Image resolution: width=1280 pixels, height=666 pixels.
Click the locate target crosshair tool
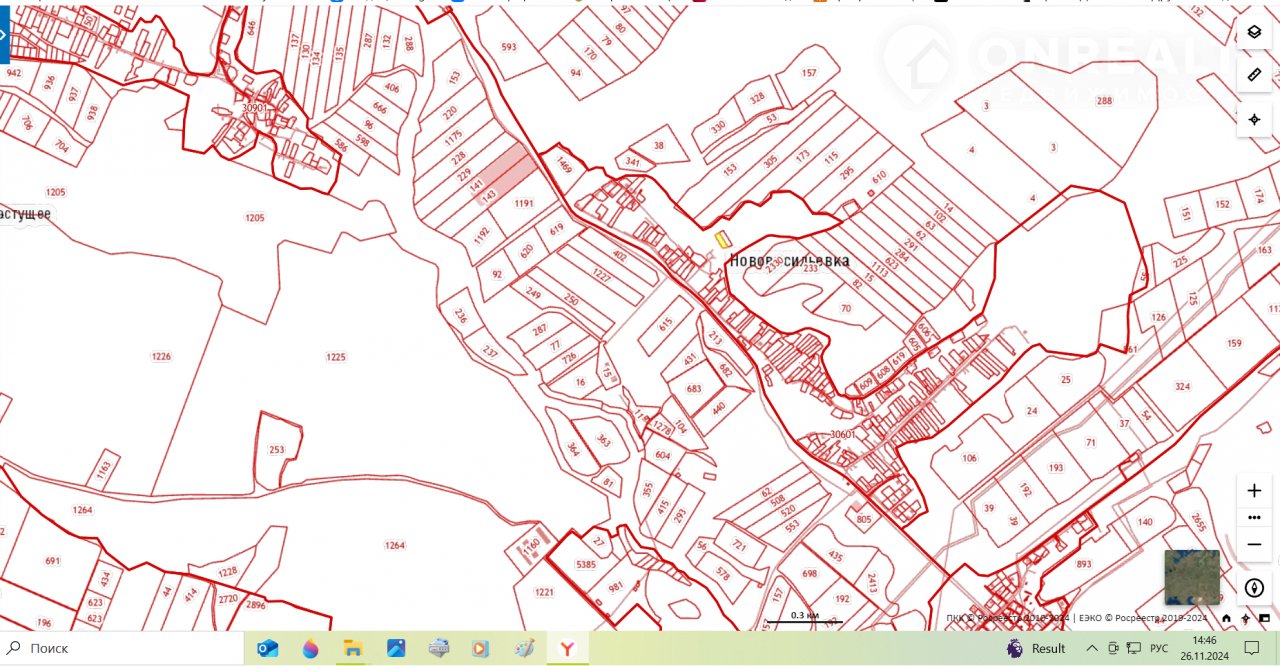tap(1254, 119)
